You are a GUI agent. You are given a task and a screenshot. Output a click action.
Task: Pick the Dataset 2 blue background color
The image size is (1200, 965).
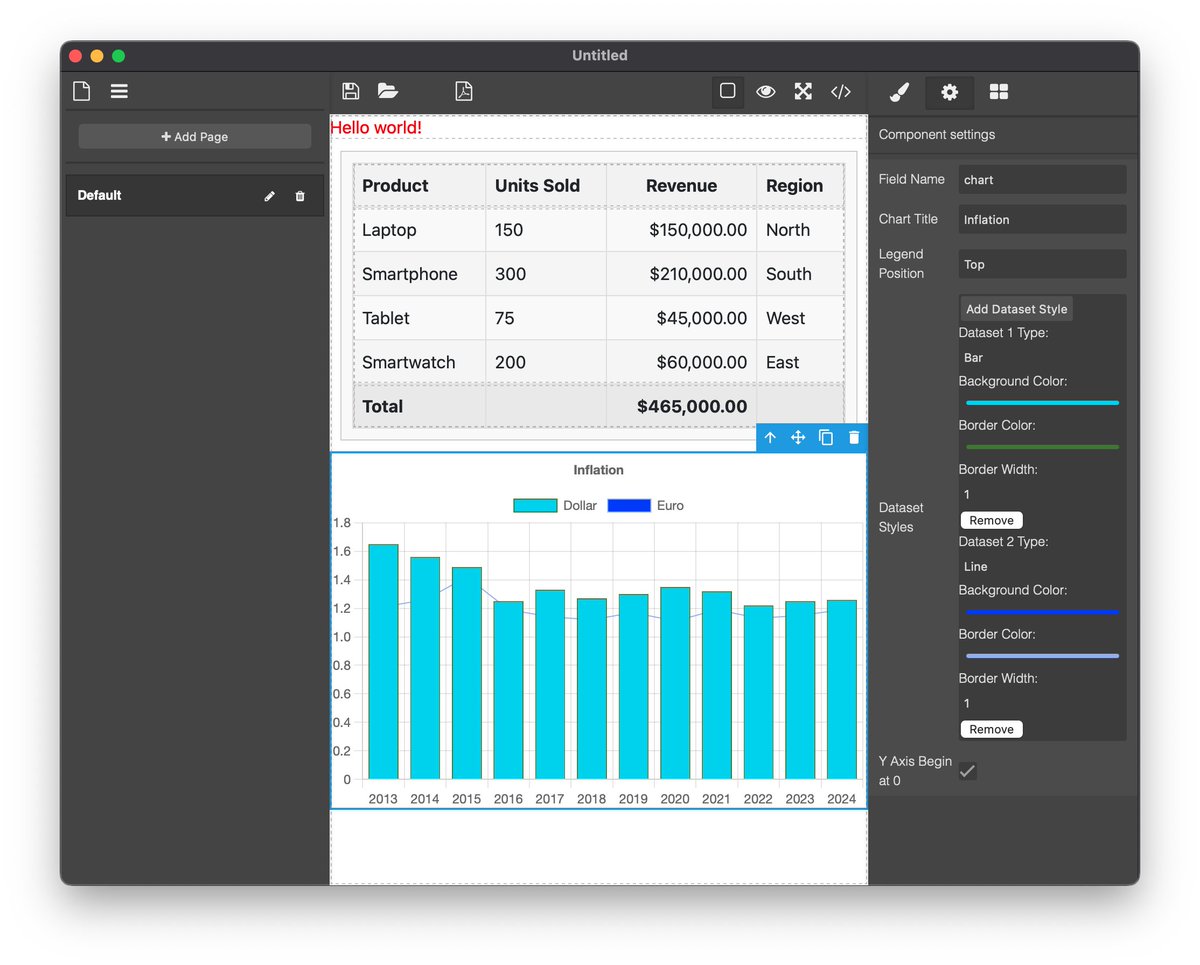coord(1042,612)
